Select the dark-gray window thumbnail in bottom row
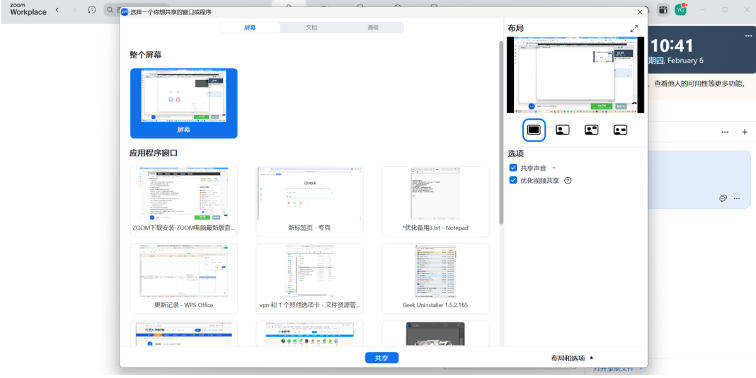 tap(435, 334)
